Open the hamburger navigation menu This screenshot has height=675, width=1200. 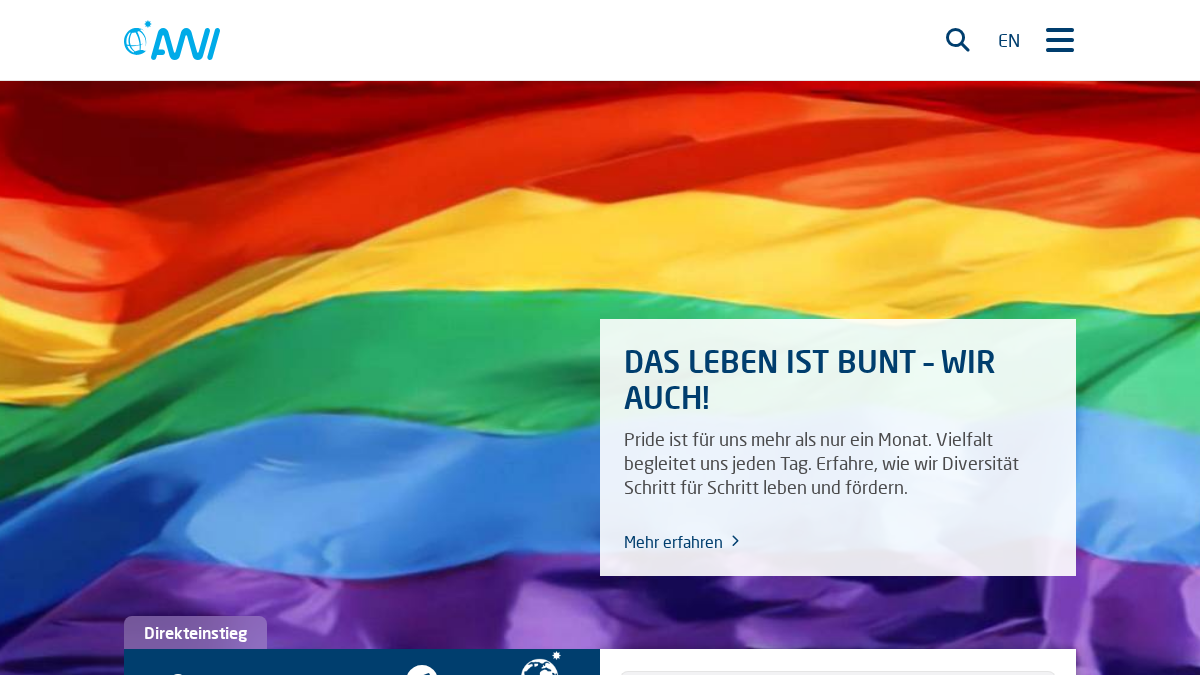point(1060,40)
